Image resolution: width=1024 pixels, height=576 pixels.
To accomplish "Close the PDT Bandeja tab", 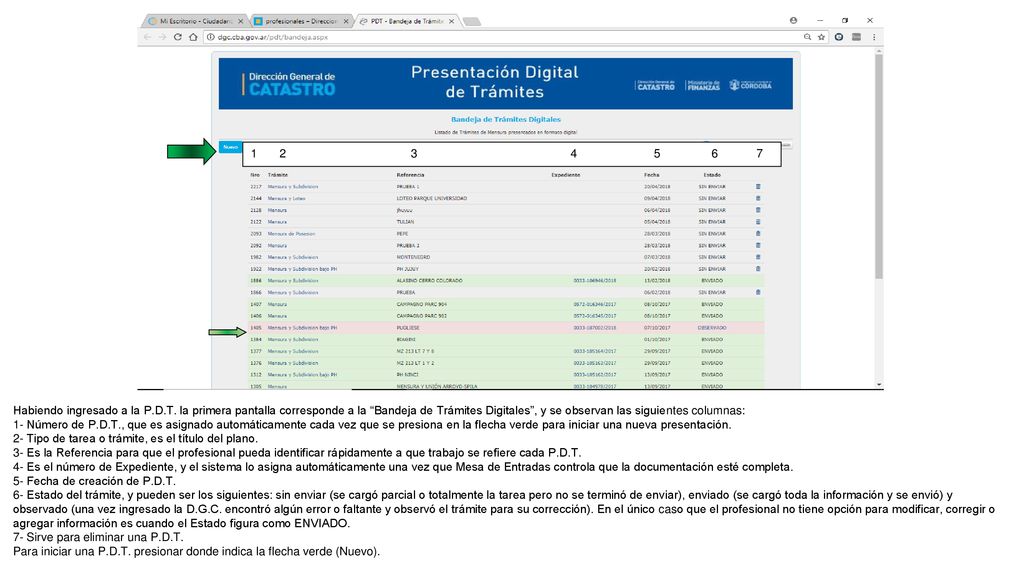I will coord(451,22).
